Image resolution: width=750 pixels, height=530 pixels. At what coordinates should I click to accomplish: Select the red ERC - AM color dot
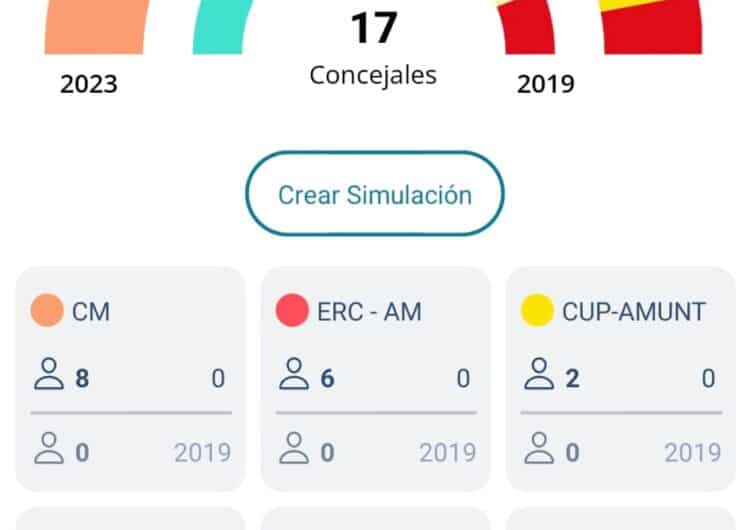pos(292,311)
